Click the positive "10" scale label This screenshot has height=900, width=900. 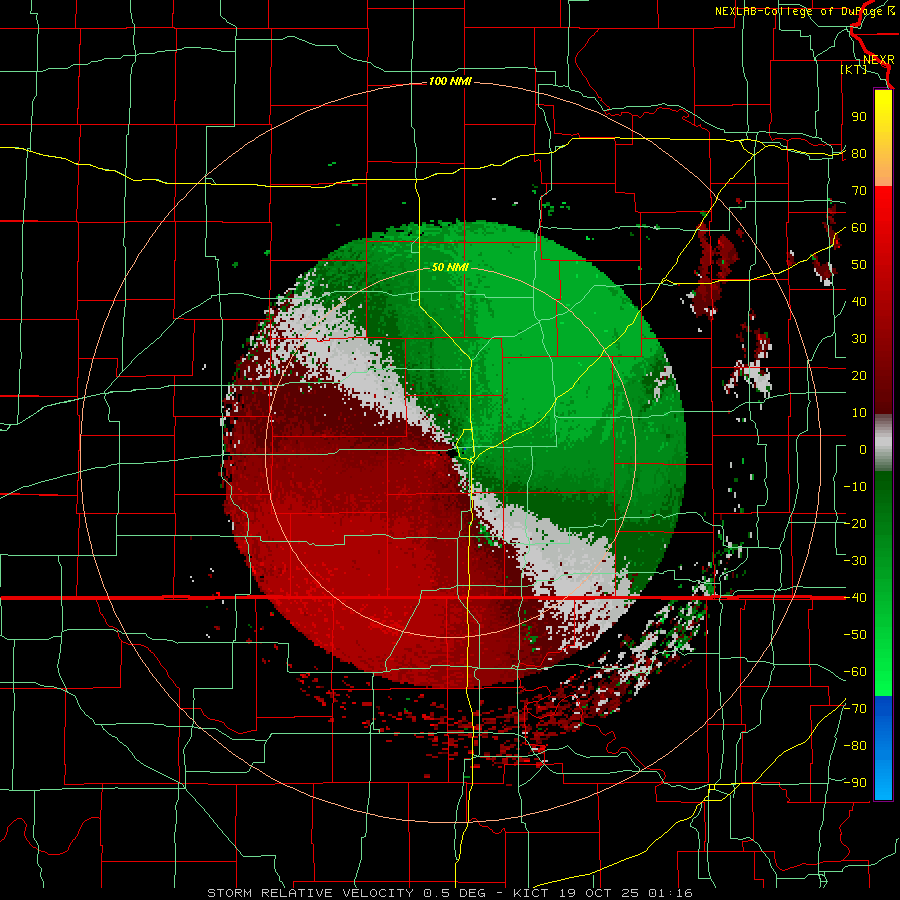point(859,413)
